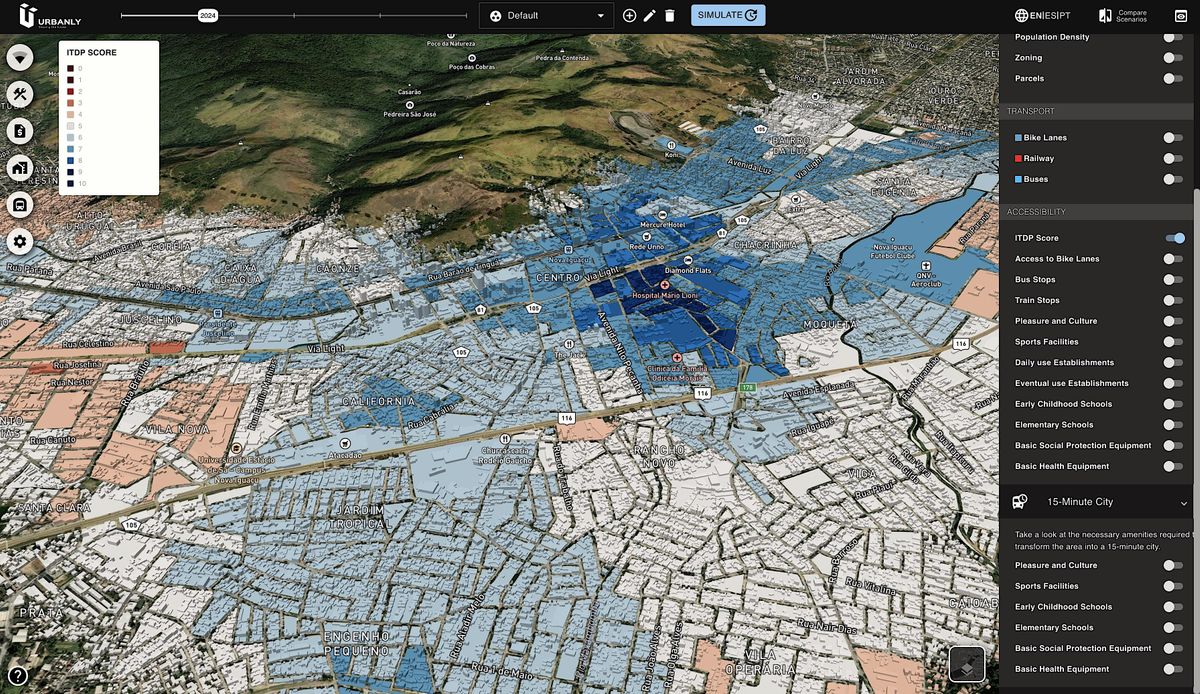Open the Default scenario dropdown
The image size is (1200, 694).
click(x=546, y=15)
